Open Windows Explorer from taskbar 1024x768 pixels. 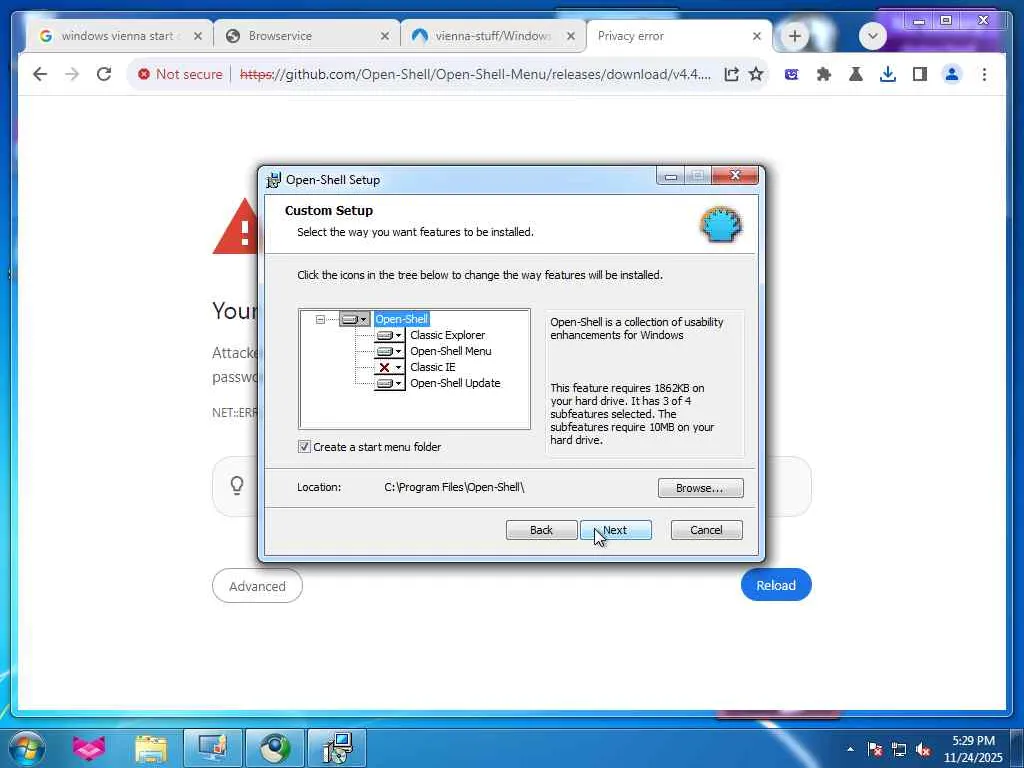[151, 748]
